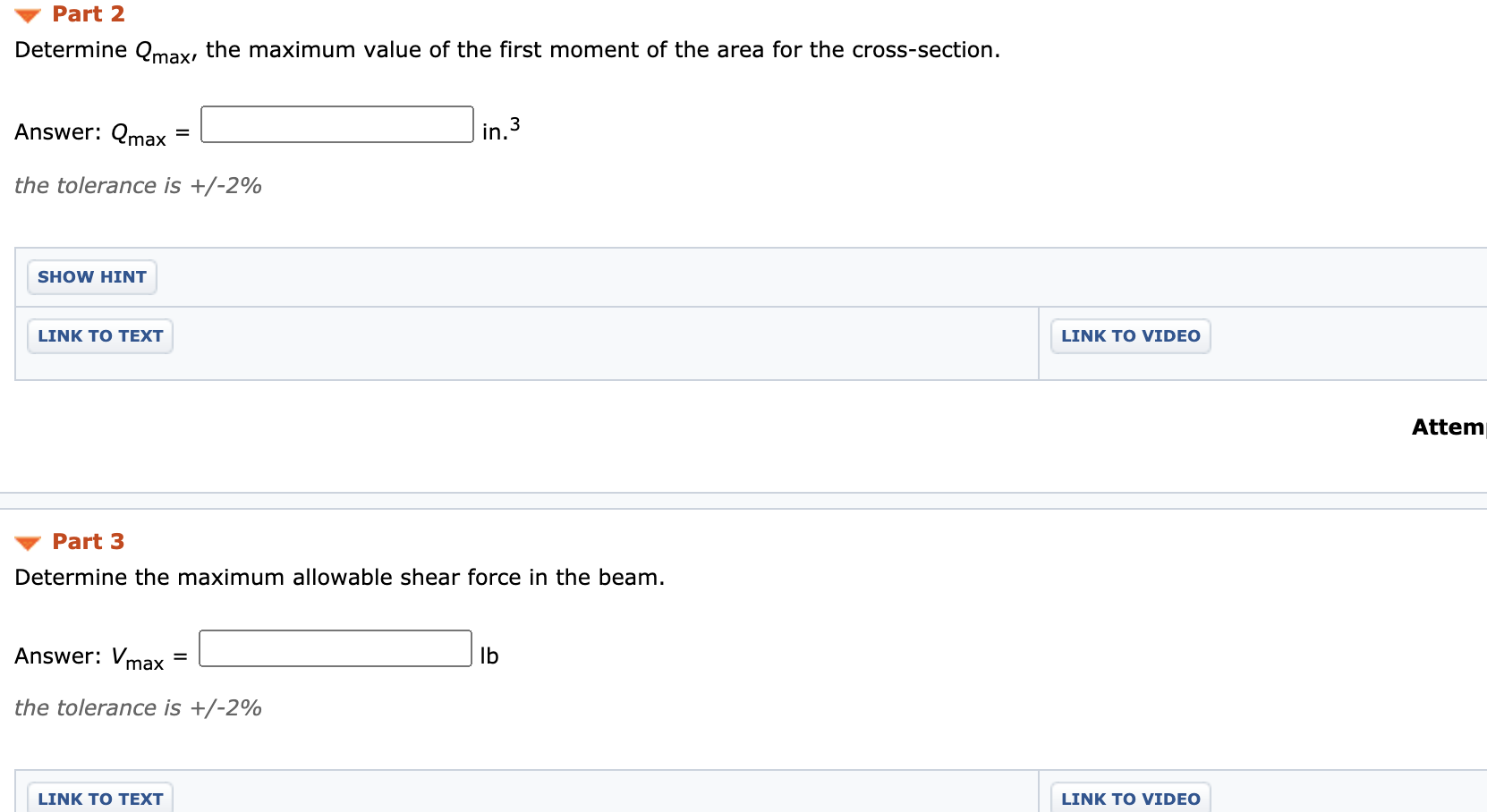Click the in.³ unit label
The width and height of the screenshot is (1487, 812).
coord(501,130)
